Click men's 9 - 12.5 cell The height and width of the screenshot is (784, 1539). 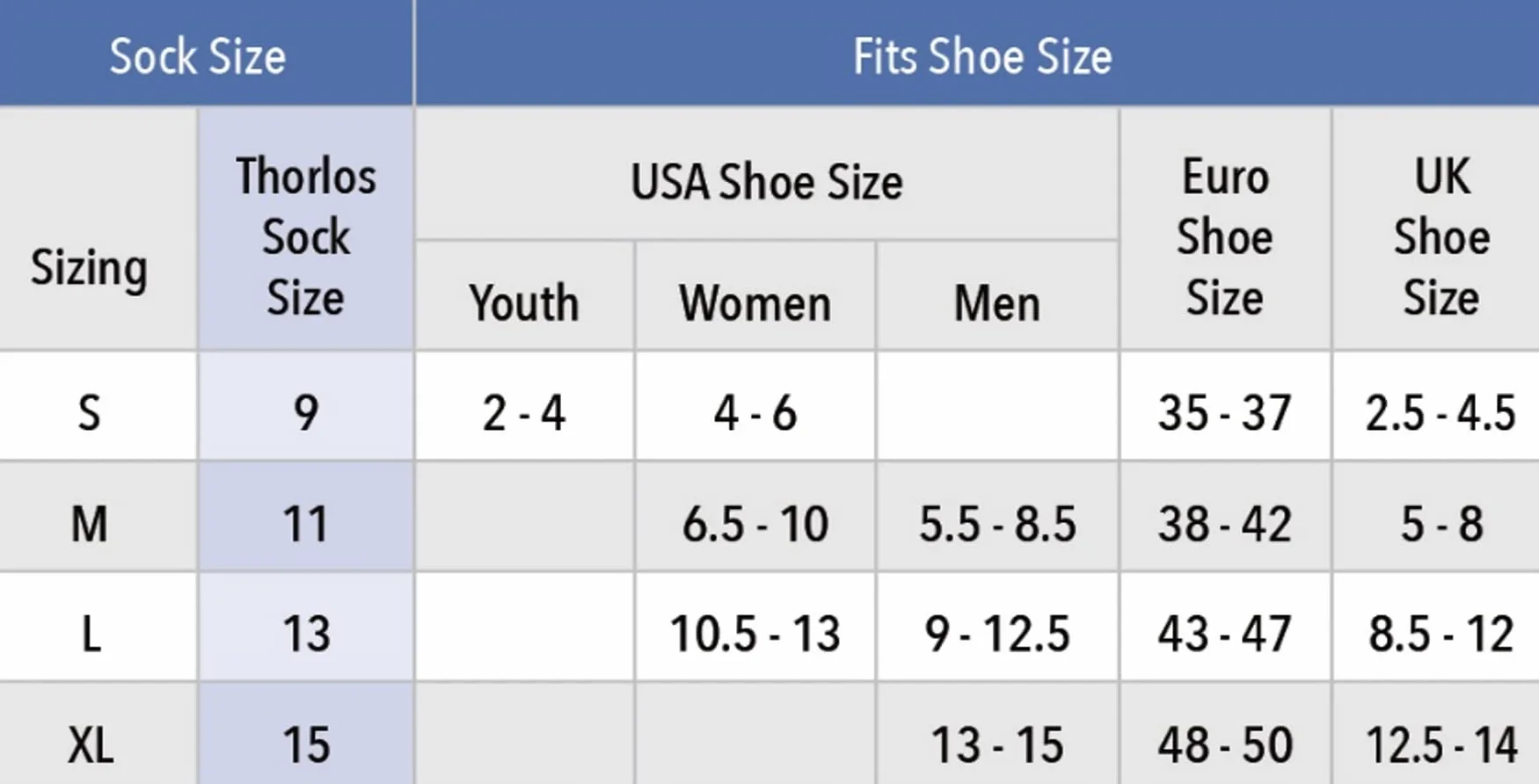(997, 627)
